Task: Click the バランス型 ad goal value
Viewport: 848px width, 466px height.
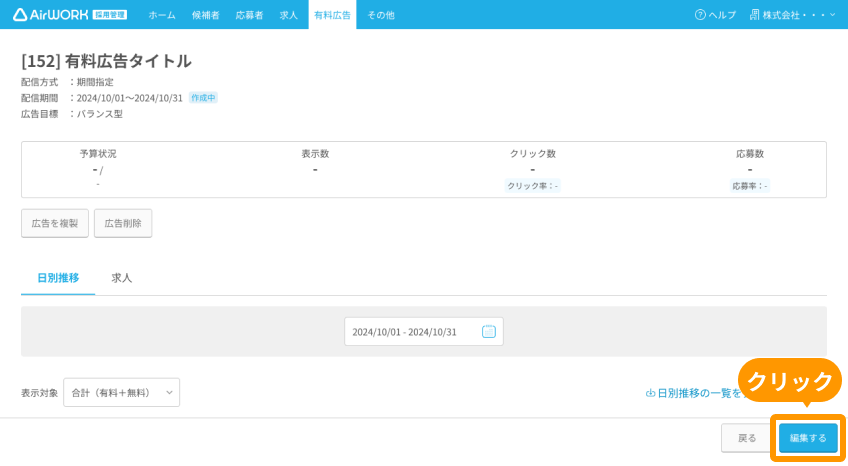Action: [100, 114]
